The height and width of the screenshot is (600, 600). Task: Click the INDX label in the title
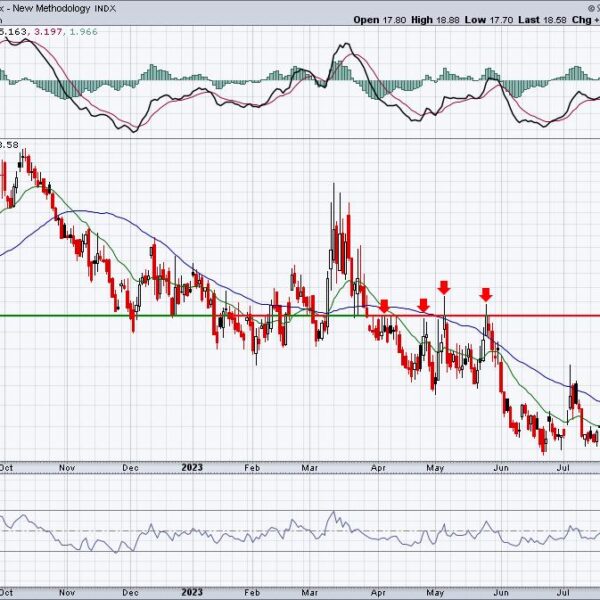(x=105, y=8)
